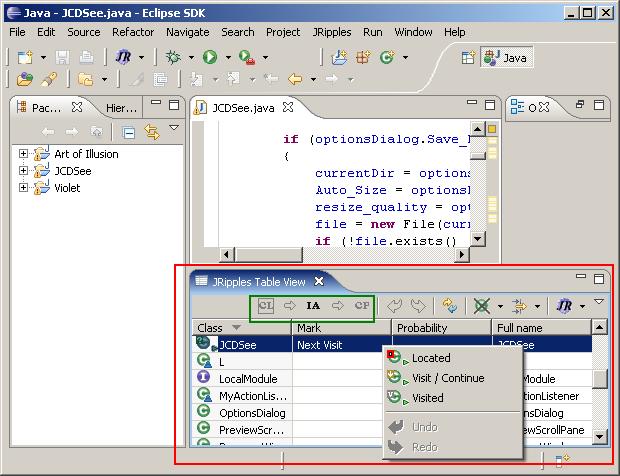
Task: Click the refresh arrows icon in JRipples toolbar
Action: [x=450, y=306]
